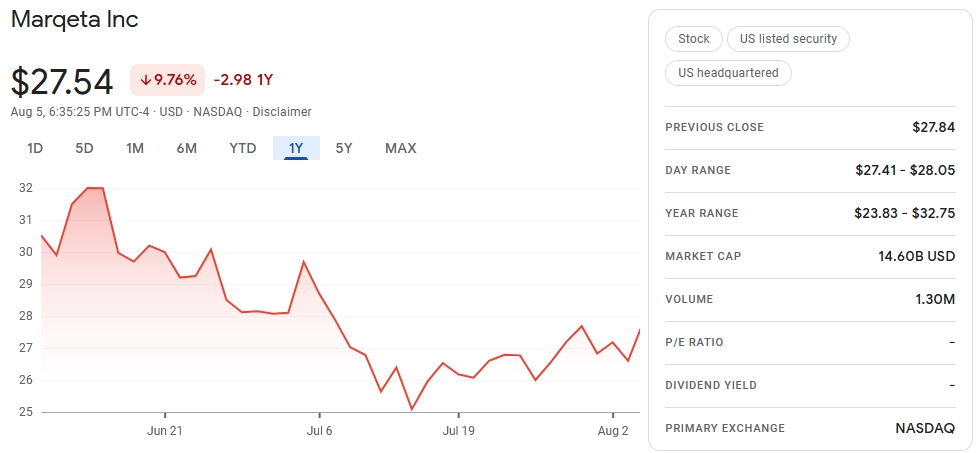Click the Marqeta Inc title
Image resolution: width=980 pixels, height=453 pixels.
pos(74,19)
